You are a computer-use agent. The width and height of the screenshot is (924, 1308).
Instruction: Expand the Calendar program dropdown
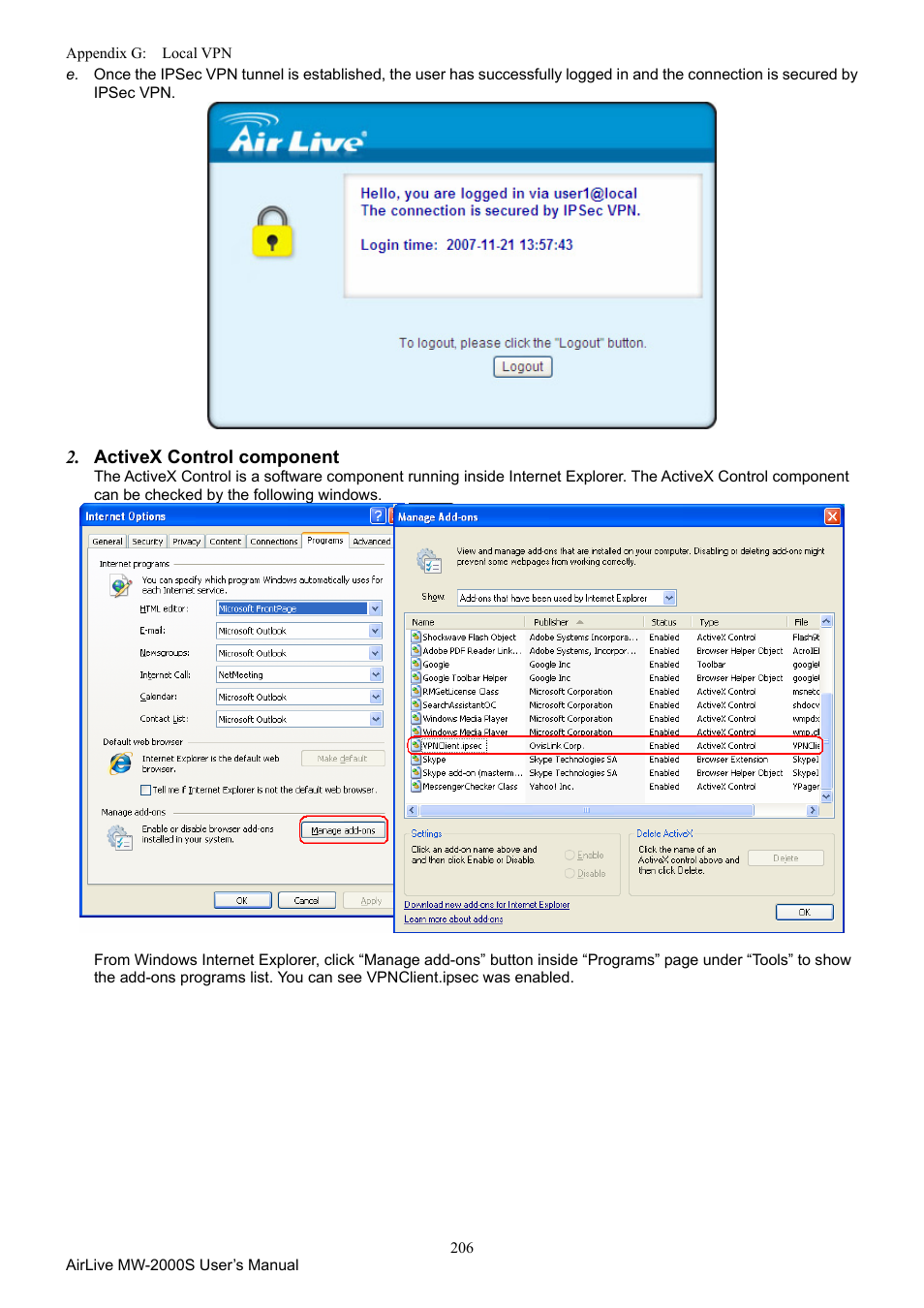point(376,697)
